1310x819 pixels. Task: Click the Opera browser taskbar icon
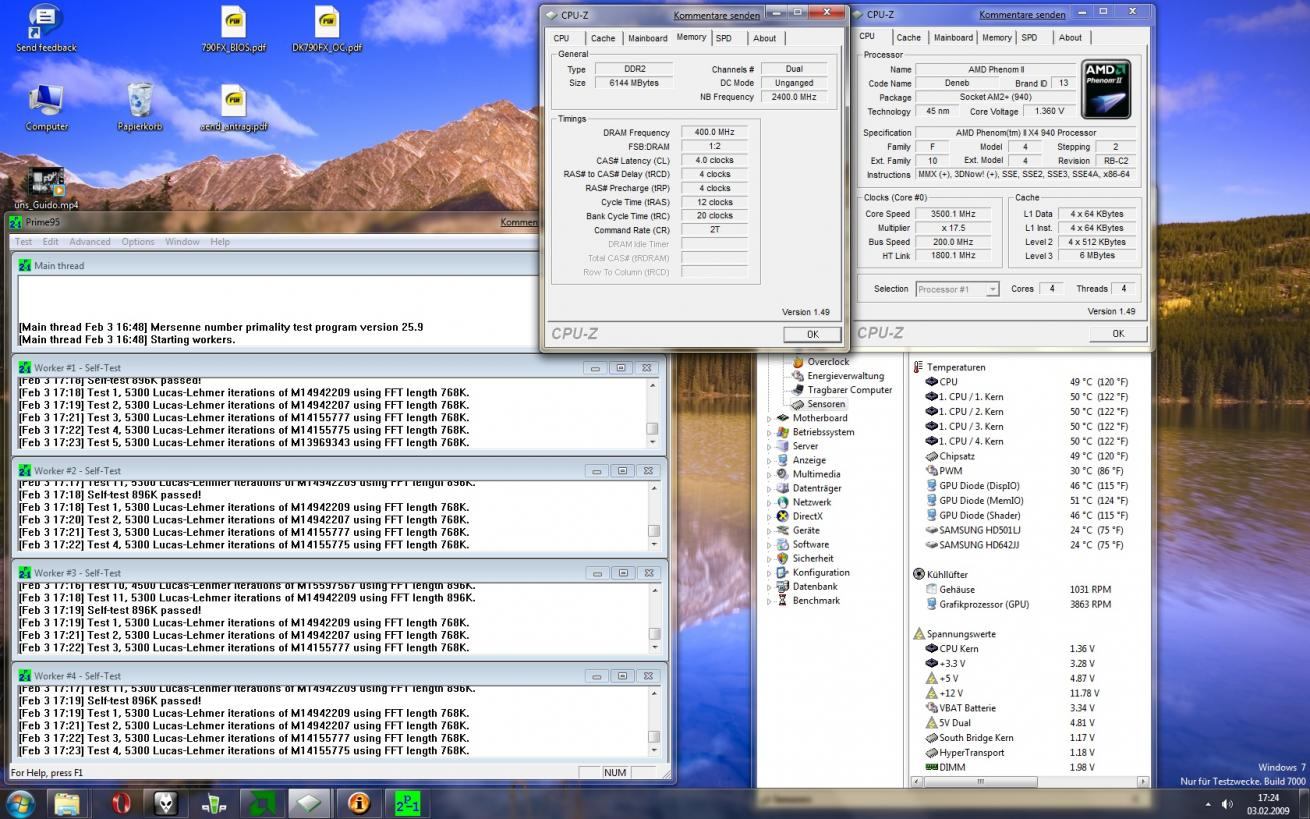119,803
